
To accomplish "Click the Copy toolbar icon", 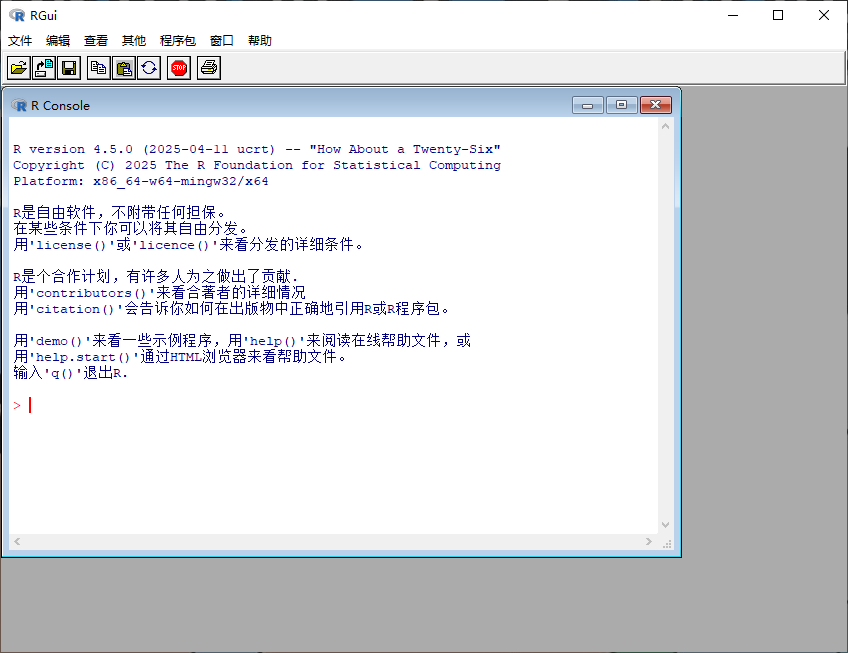I will tap(98, 68).
